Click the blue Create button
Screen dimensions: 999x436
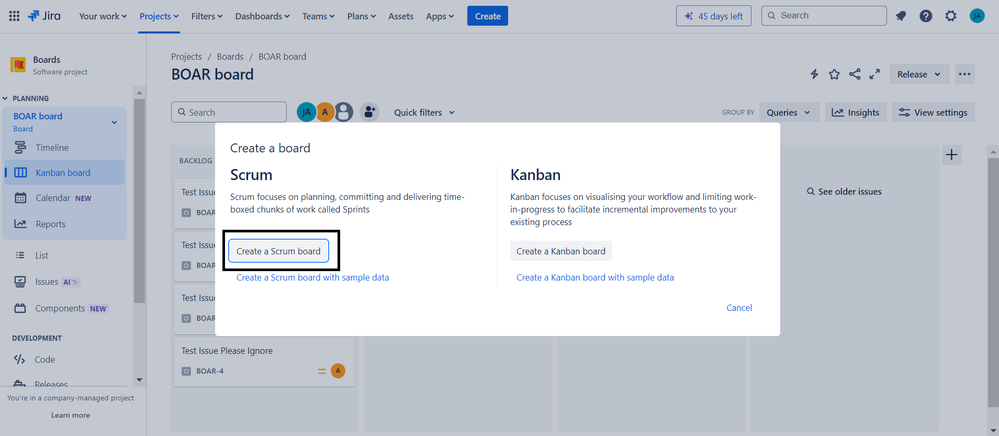(x=487, y=17)
